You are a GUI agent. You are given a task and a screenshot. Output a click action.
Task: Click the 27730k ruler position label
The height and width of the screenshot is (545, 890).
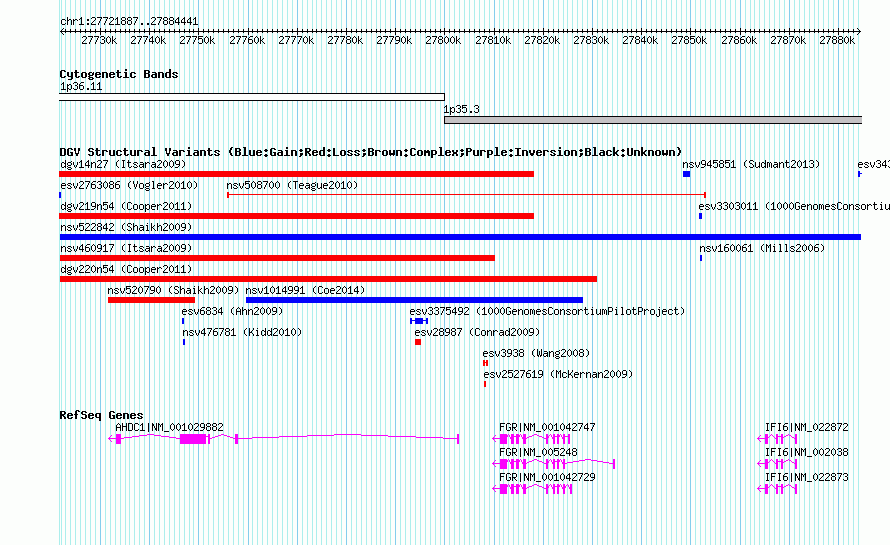click(99, 40)
